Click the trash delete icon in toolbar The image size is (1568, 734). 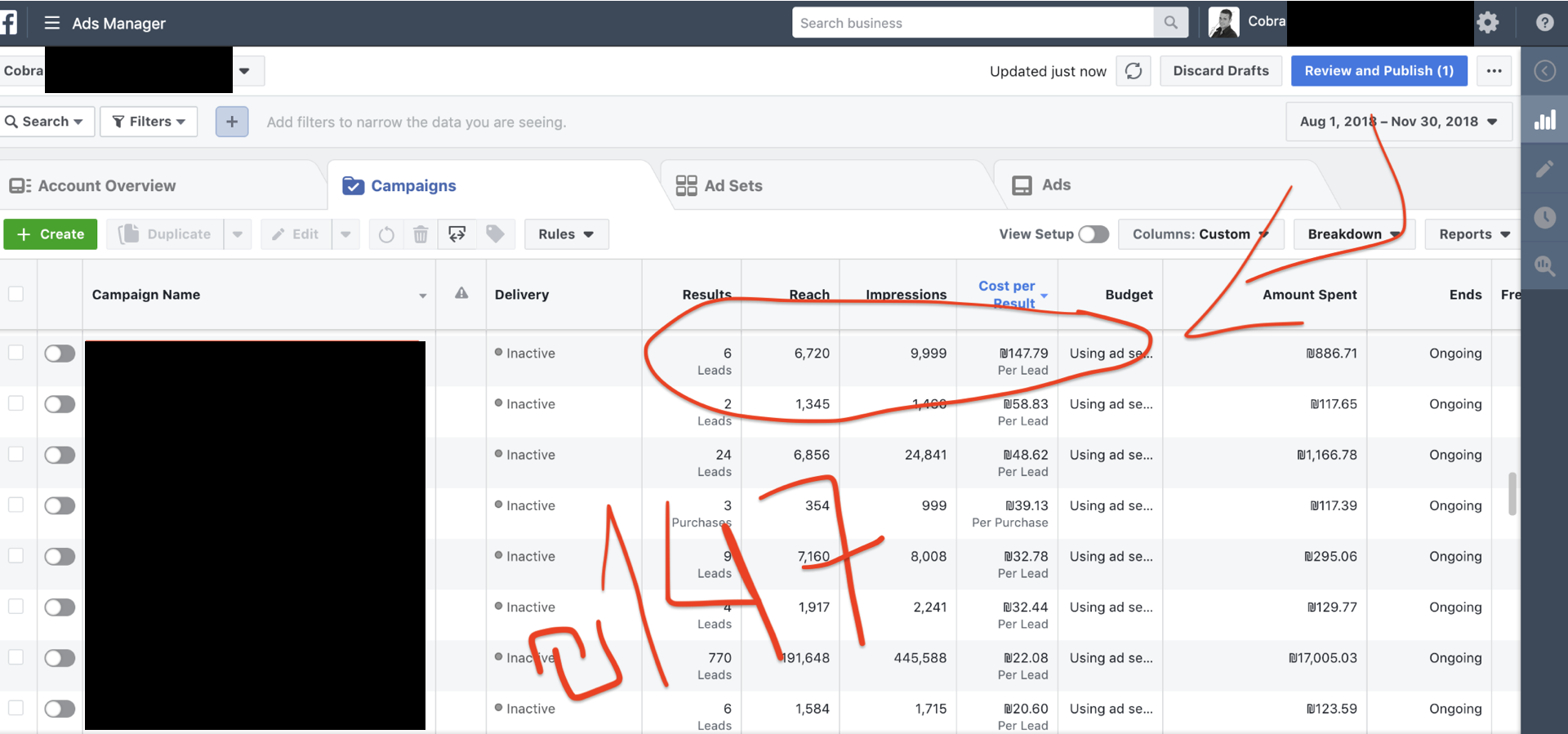[421, 234]
